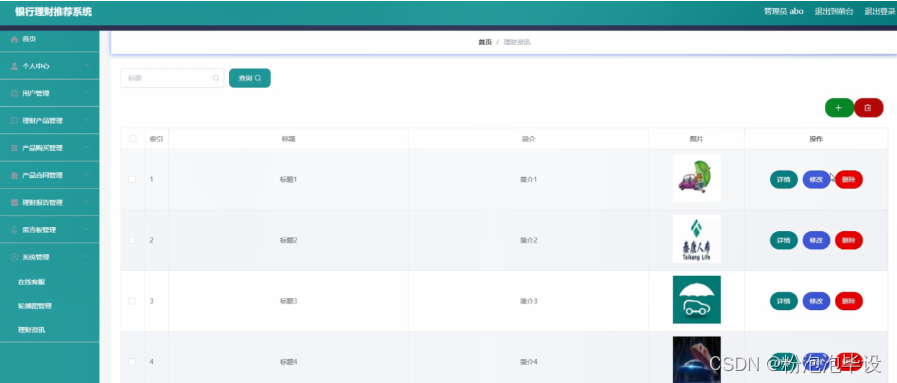Focus the 标题 search input field
Viewport: 897px width, 383px height.
172,78
